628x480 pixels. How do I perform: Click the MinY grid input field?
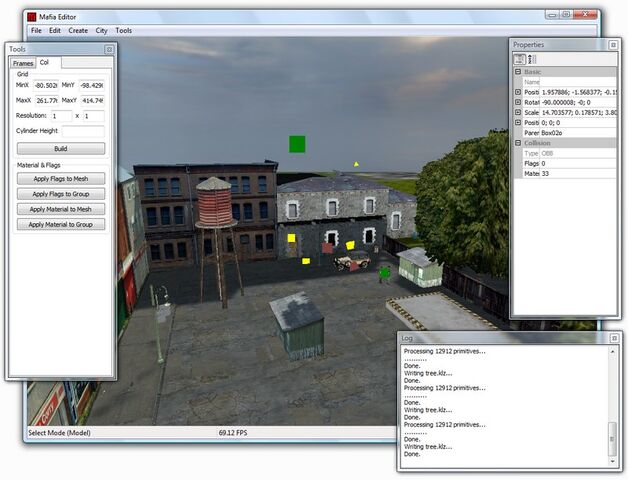tap(92, 85)
